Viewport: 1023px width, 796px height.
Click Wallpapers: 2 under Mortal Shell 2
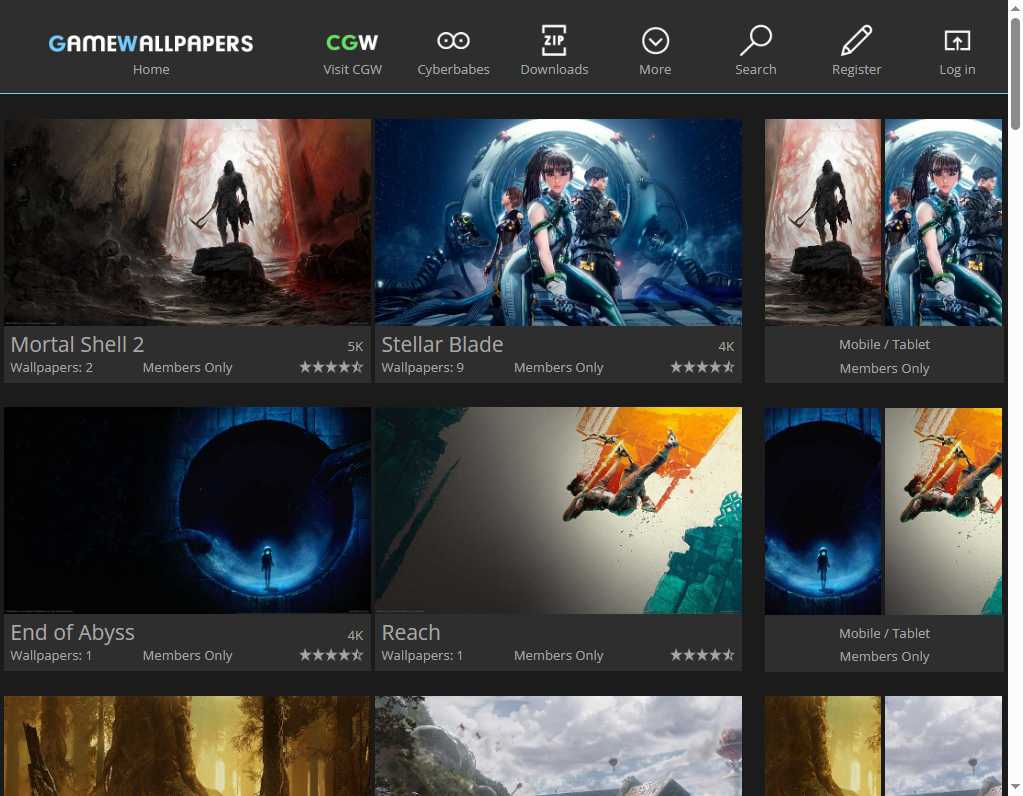[52, 367]
